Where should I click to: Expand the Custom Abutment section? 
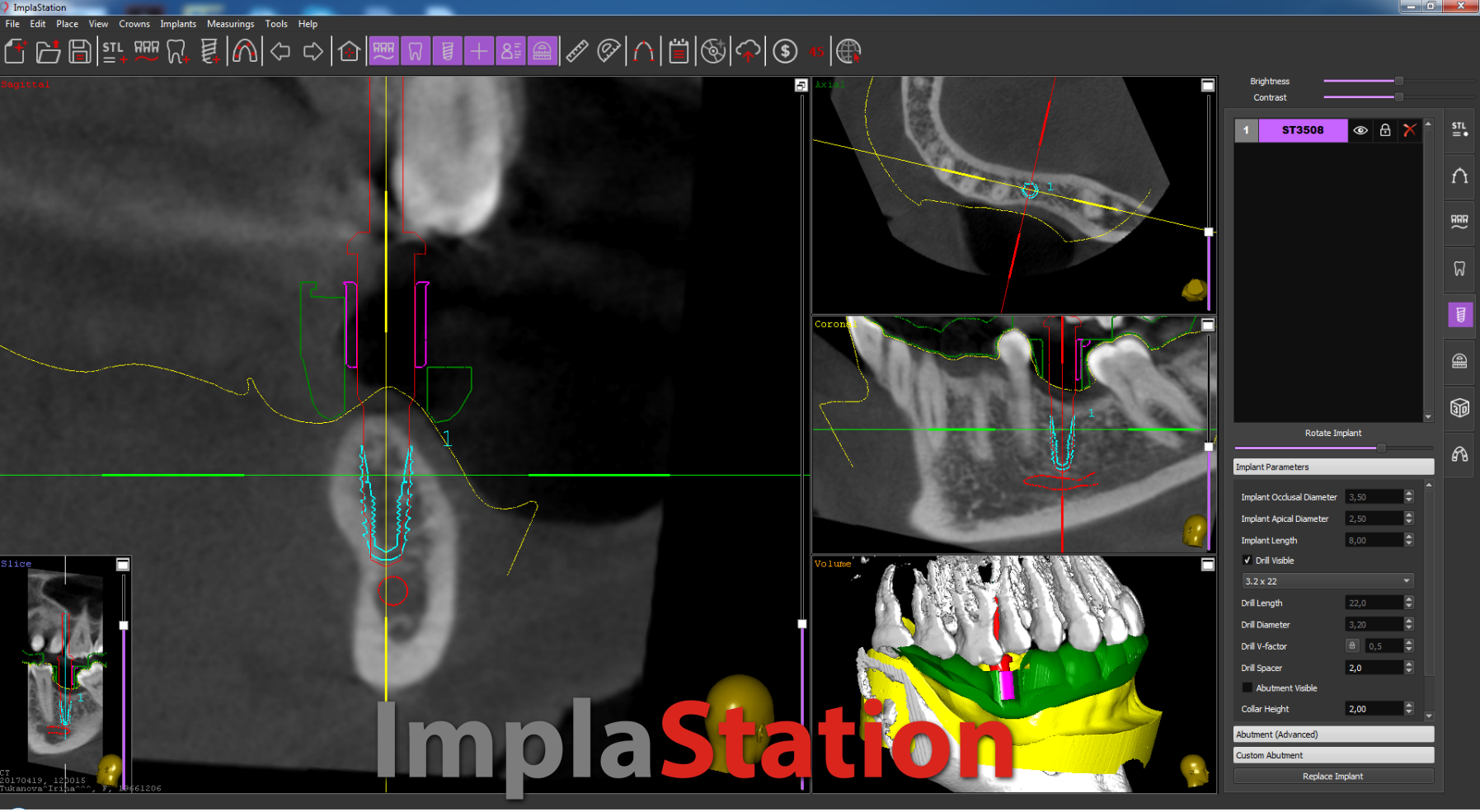[x=1333, y=755]
